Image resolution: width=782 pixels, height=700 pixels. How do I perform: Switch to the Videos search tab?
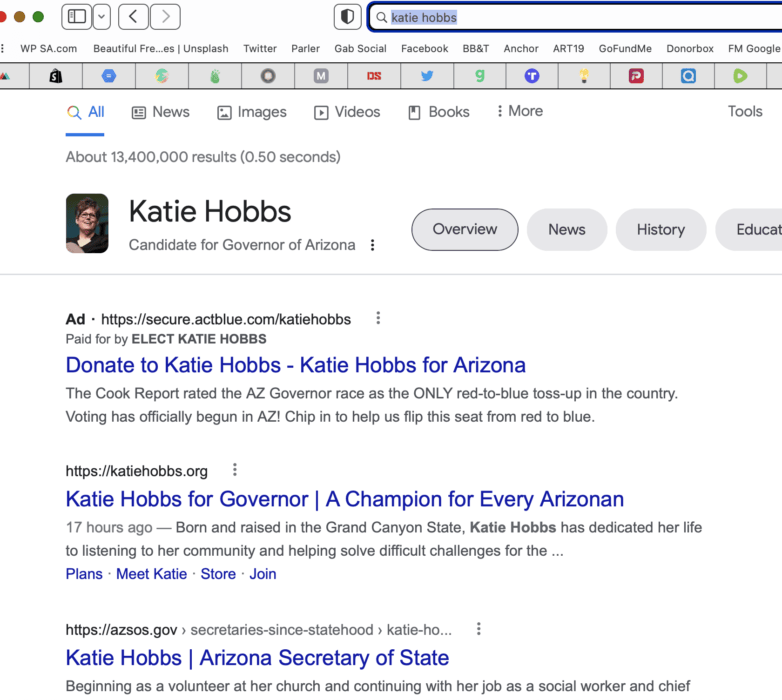pyautogui.click(x=347, y=112)
